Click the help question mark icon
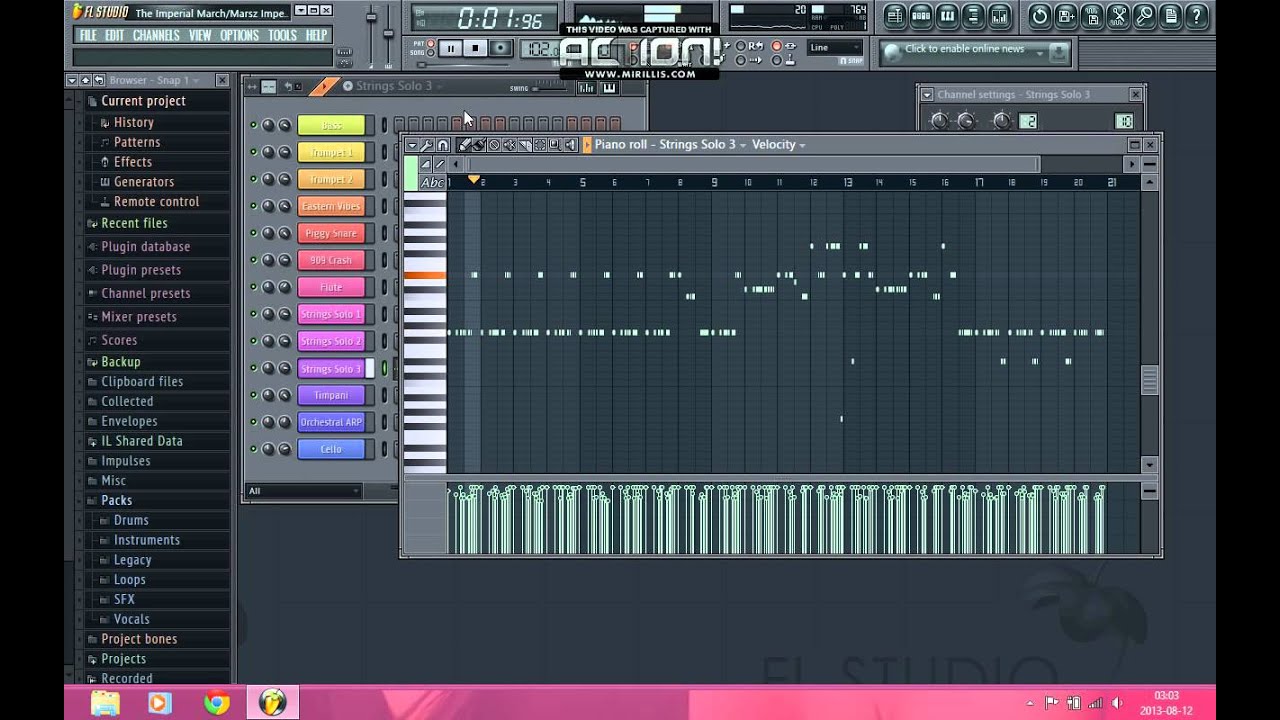The width and height of the screenshot is (1280, 720). (1196, 16)
